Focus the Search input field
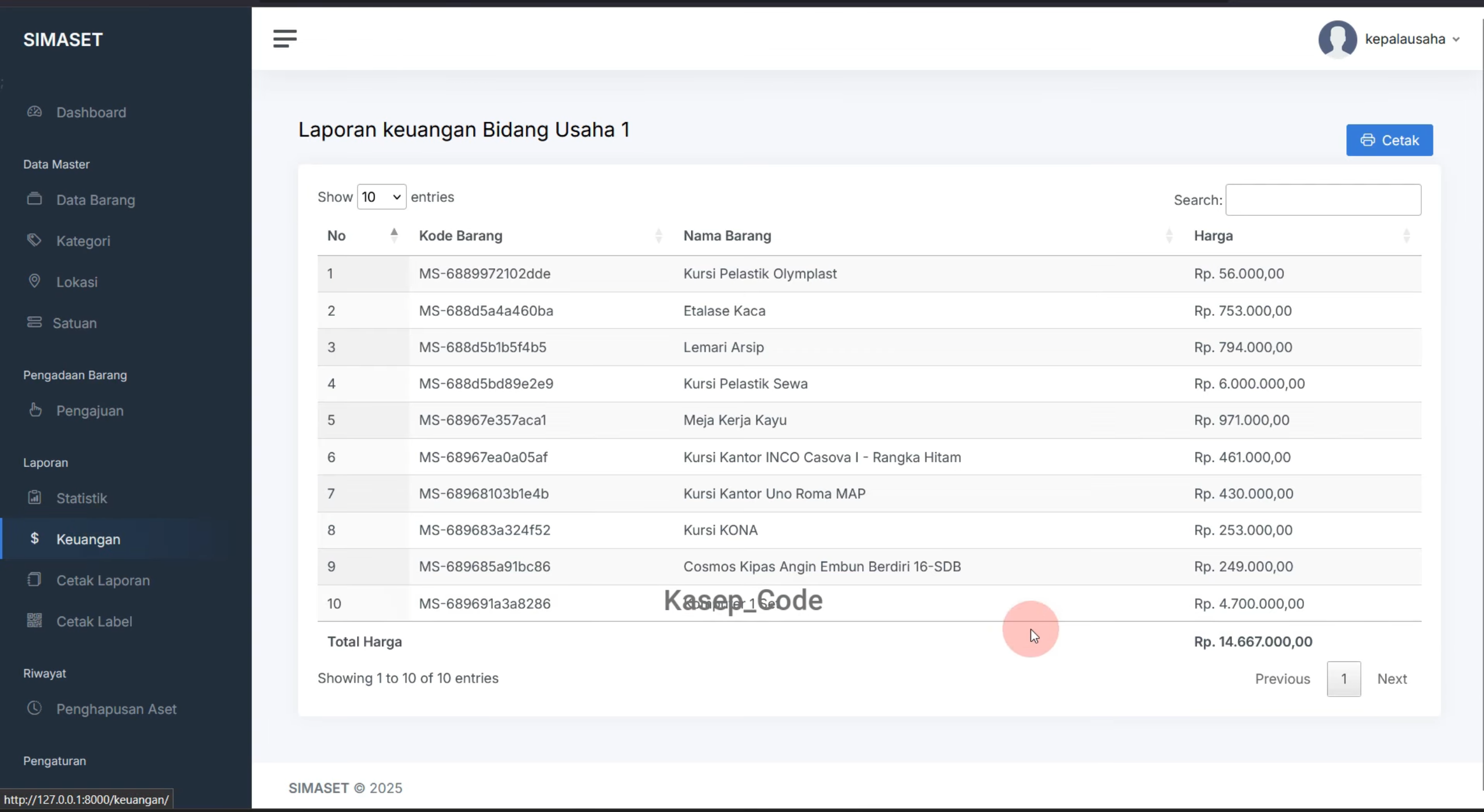The width and height of the screenshot is (1484, 812). pos(1323,200)
